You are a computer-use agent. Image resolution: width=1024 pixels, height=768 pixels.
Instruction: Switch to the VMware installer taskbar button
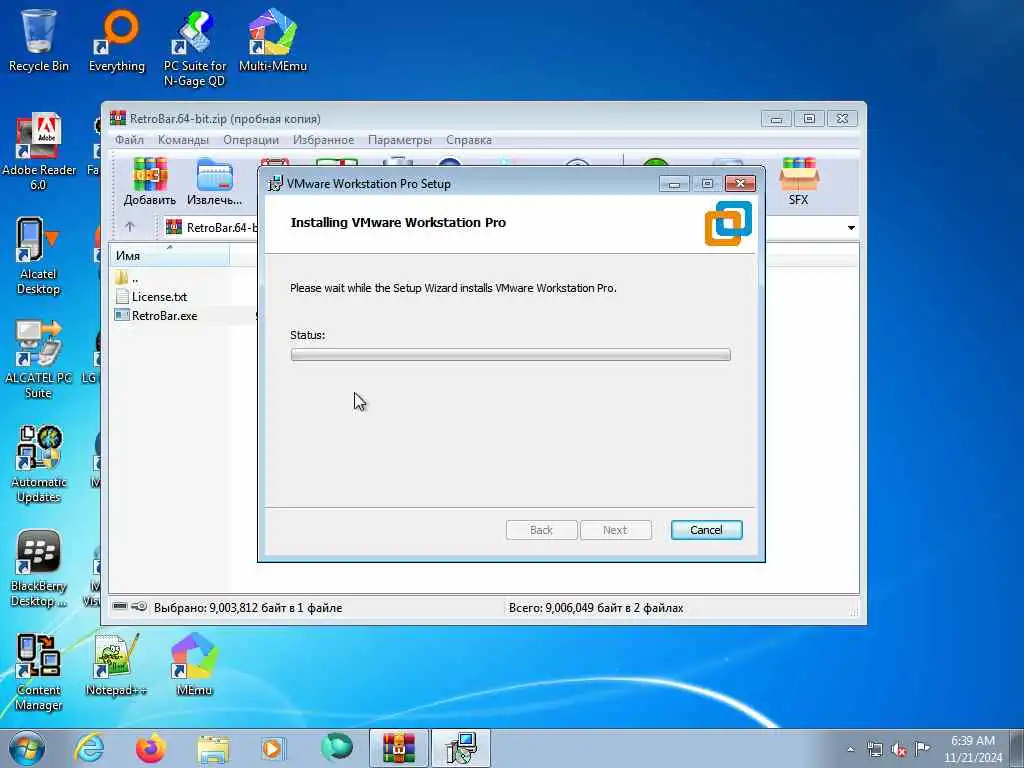coord(460,748)
